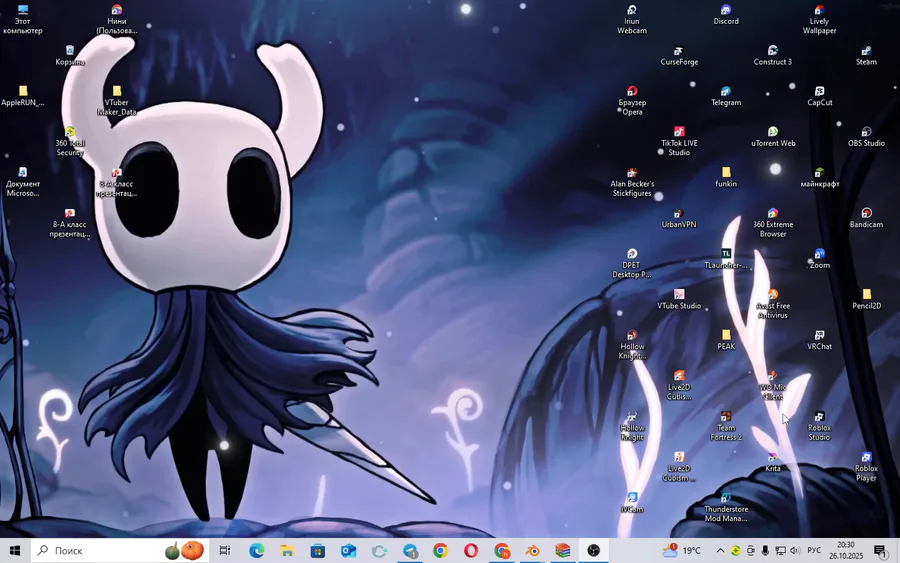Open the Windows Start menu

15,551
